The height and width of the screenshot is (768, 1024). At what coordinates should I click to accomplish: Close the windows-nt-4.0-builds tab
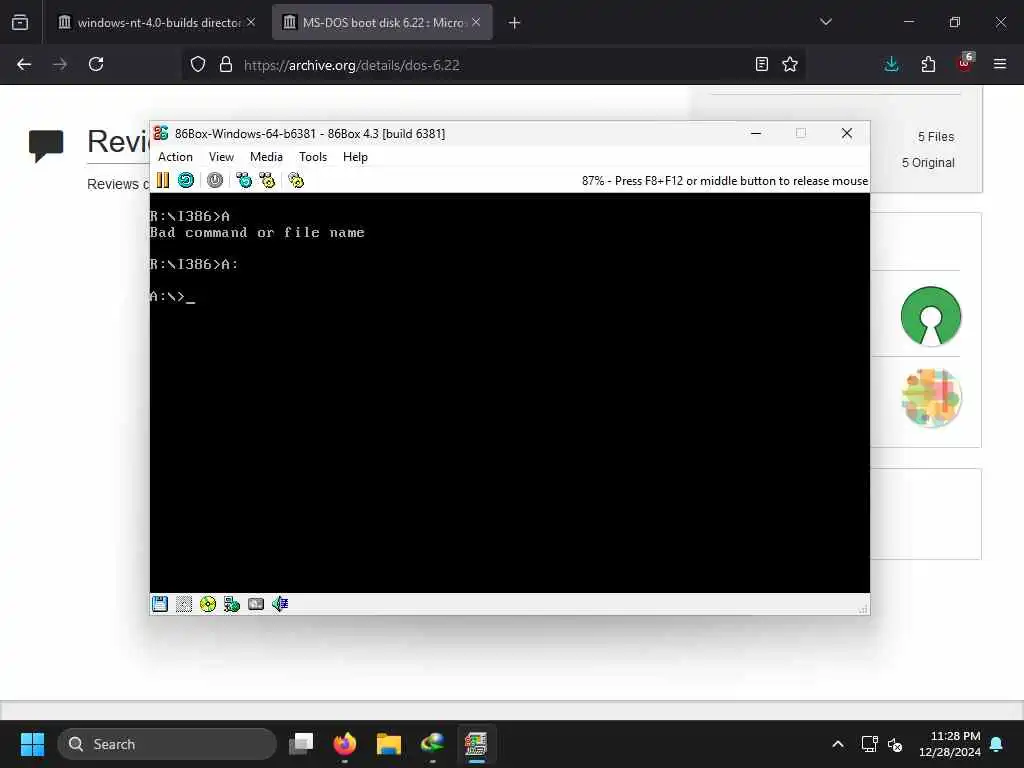coord(251,22)
